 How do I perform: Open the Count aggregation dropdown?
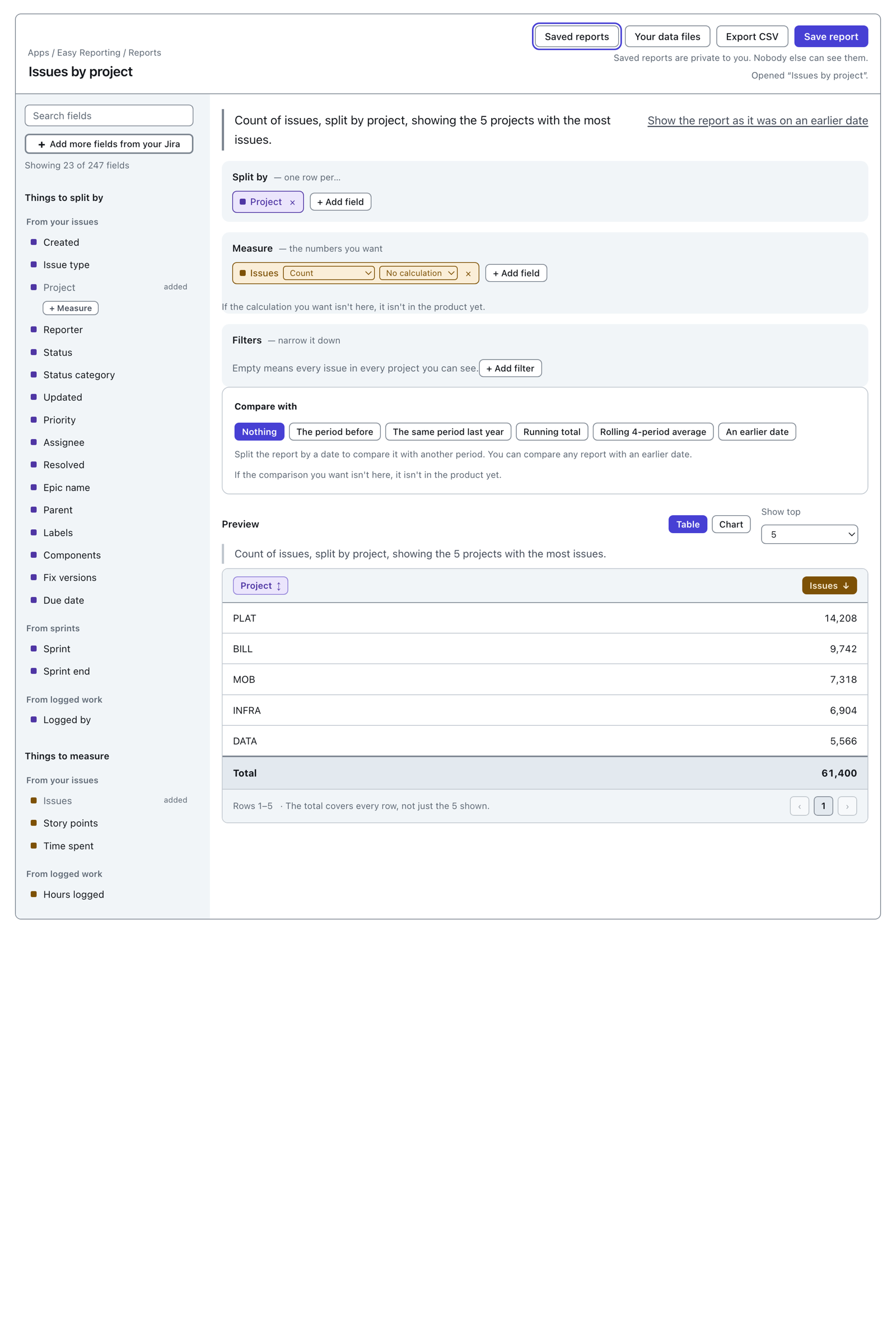pos(329,273)
